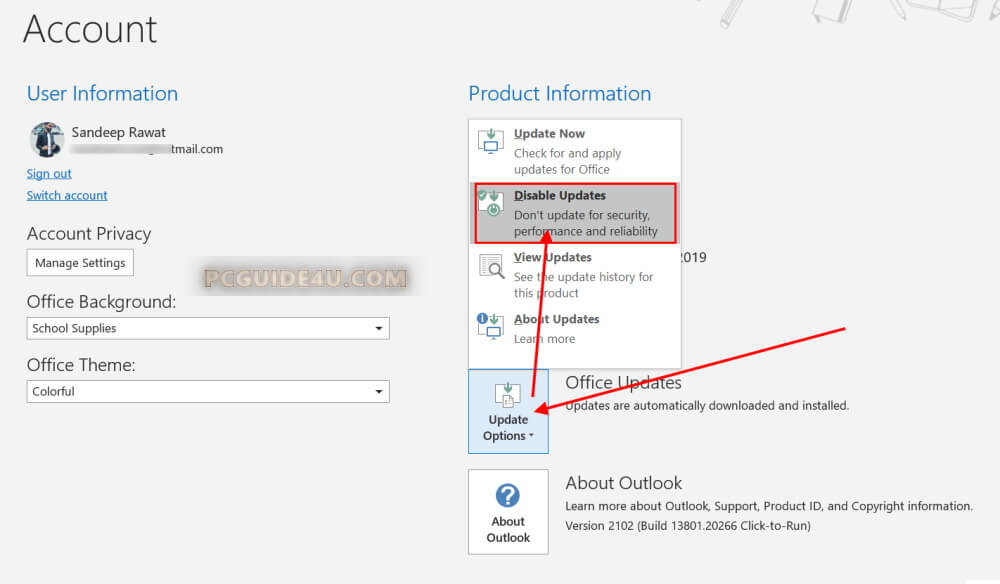
Task: Click the About Updates info icon
Action: [x=490, y=327]
